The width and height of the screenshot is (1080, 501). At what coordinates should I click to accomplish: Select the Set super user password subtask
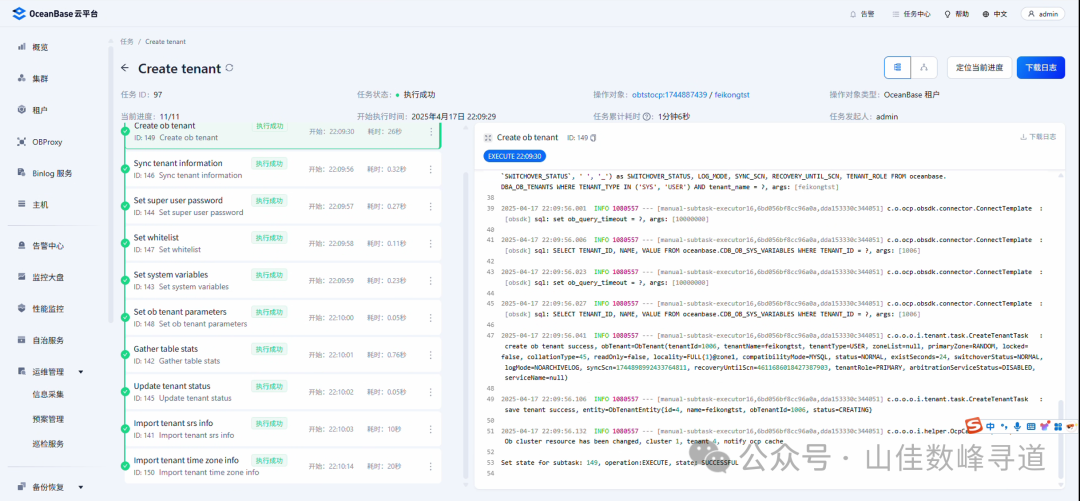click(x=282, y=206)
